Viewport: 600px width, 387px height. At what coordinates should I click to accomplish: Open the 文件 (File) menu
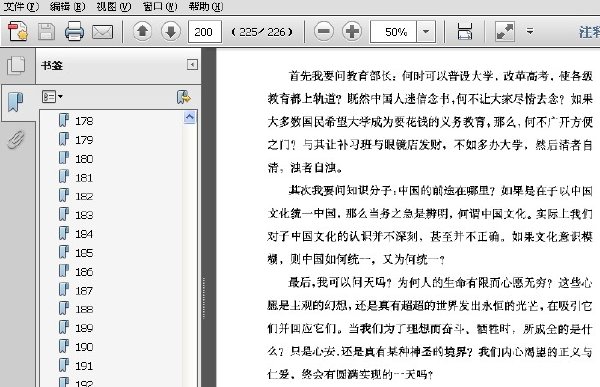[x=21, y=7]
